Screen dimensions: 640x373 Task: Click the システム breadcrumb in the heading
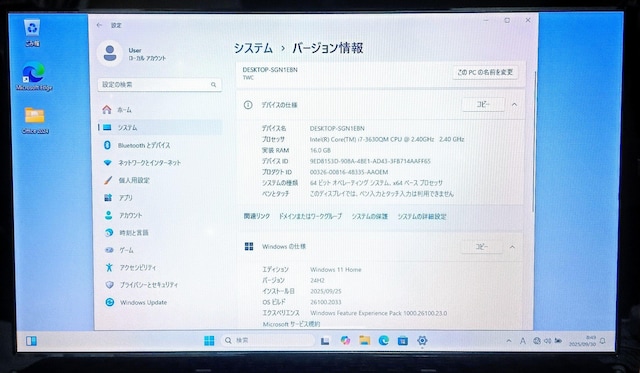coord(253,48)
